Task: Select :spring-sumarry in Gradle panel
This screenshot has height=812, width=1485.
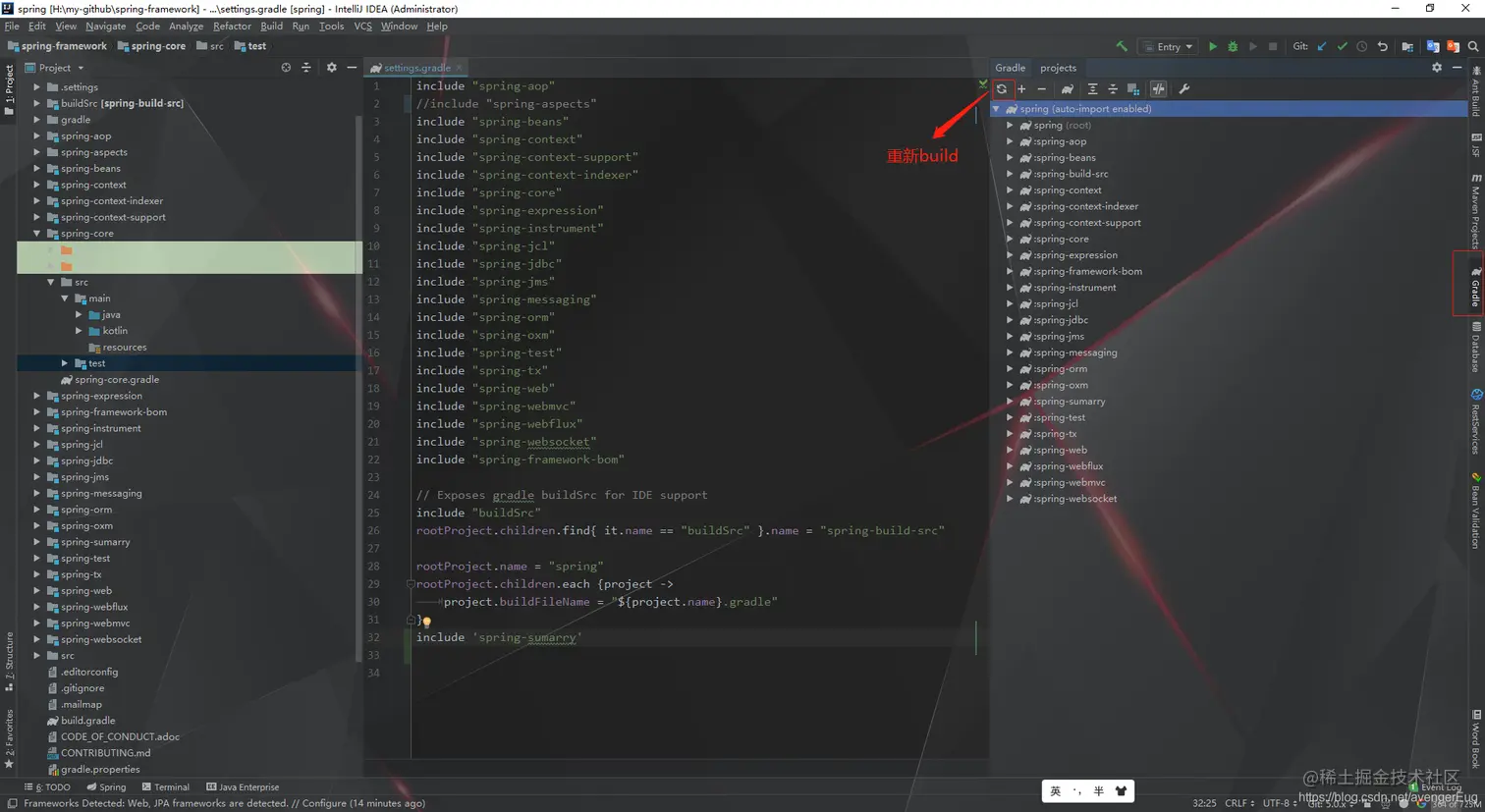Action: click(x=1063, y=402)
